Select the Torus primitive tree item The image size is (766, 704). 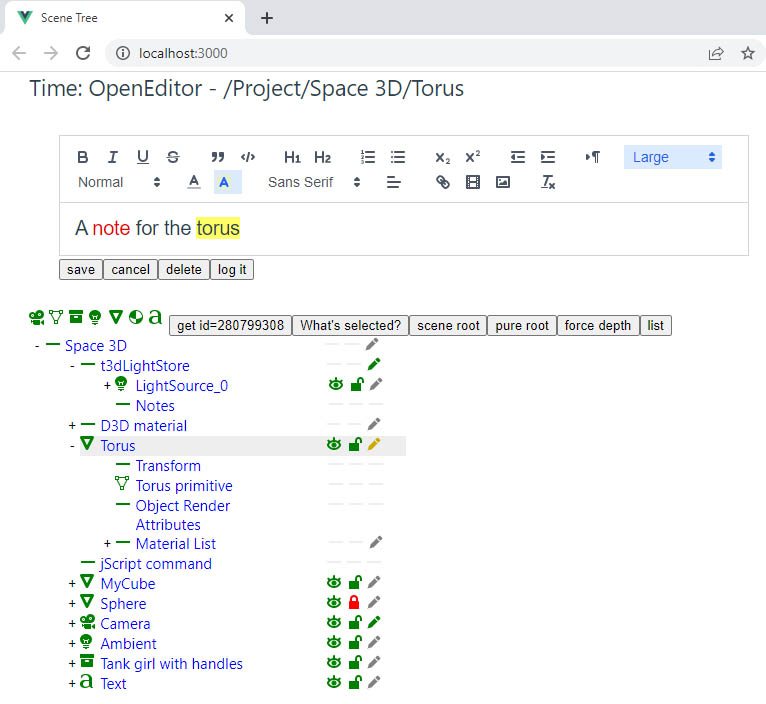point(184,486)
